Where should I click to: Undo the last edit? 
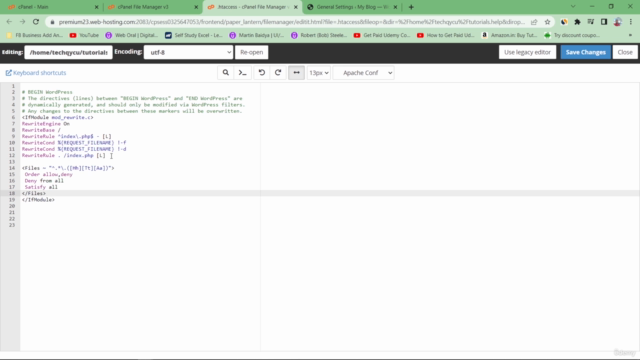pos(262,73)
